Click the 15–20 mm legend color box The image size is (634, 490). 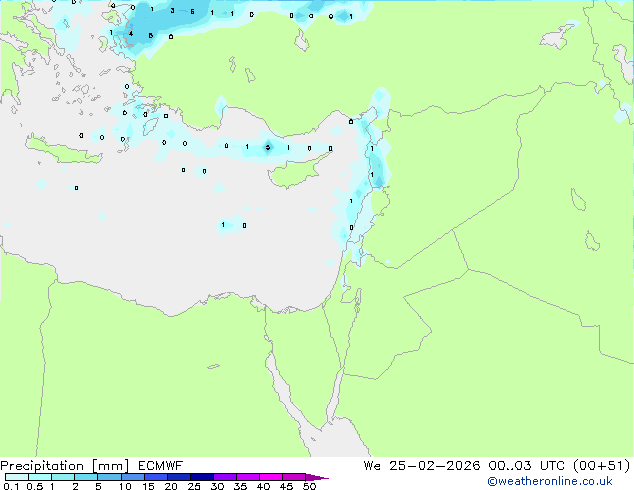[x=155, y=477]
